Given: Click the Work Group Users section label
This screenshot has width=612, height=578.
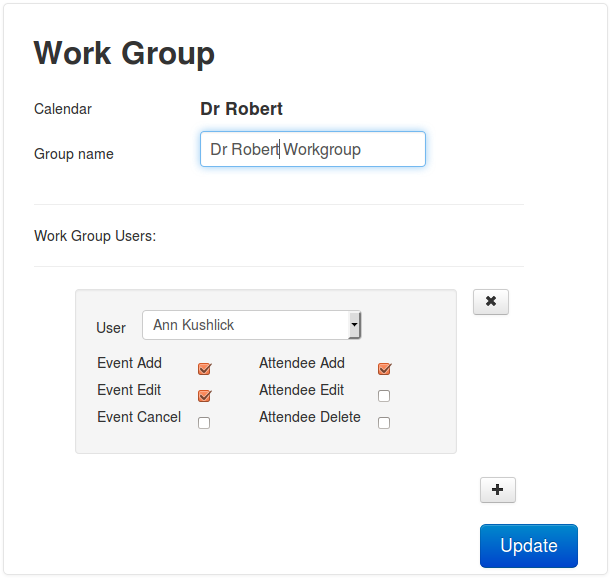Looking at the screenshot, I should coord(95,236).
